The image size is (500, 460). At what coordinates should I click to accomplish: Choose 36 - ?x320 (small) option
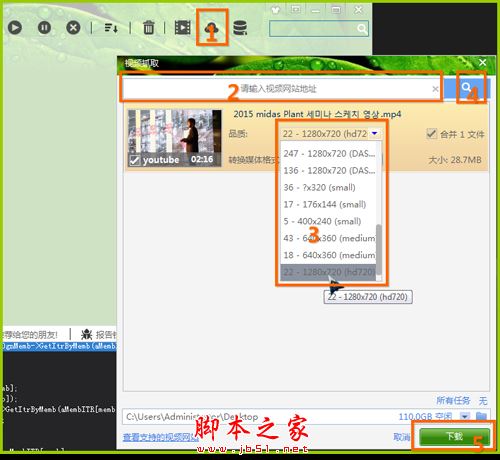329,187
